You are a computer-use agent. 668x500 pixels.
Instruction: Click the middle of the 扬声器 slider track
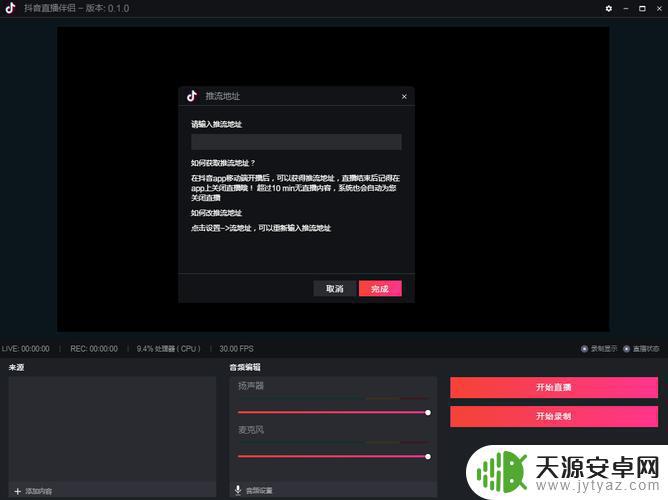point(333,412)
